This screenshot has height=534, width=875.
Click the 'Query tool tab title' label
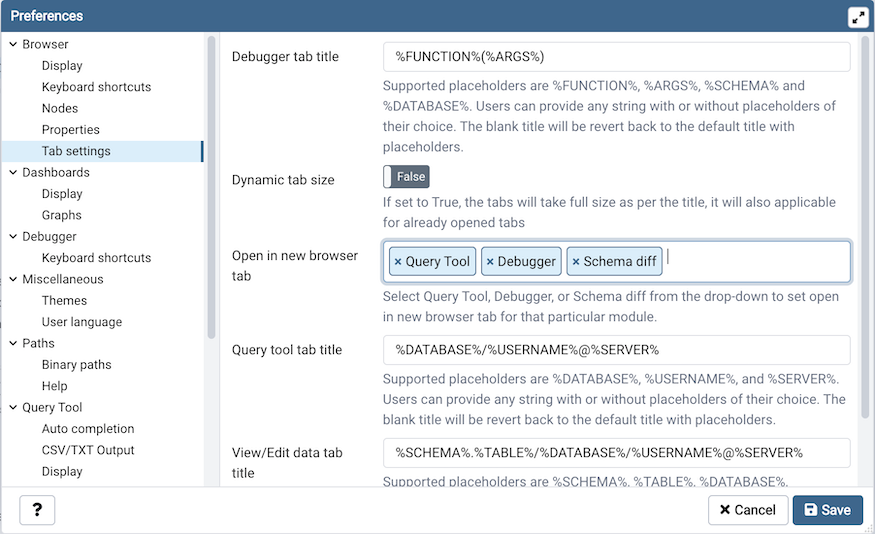[x=287, y=350]
